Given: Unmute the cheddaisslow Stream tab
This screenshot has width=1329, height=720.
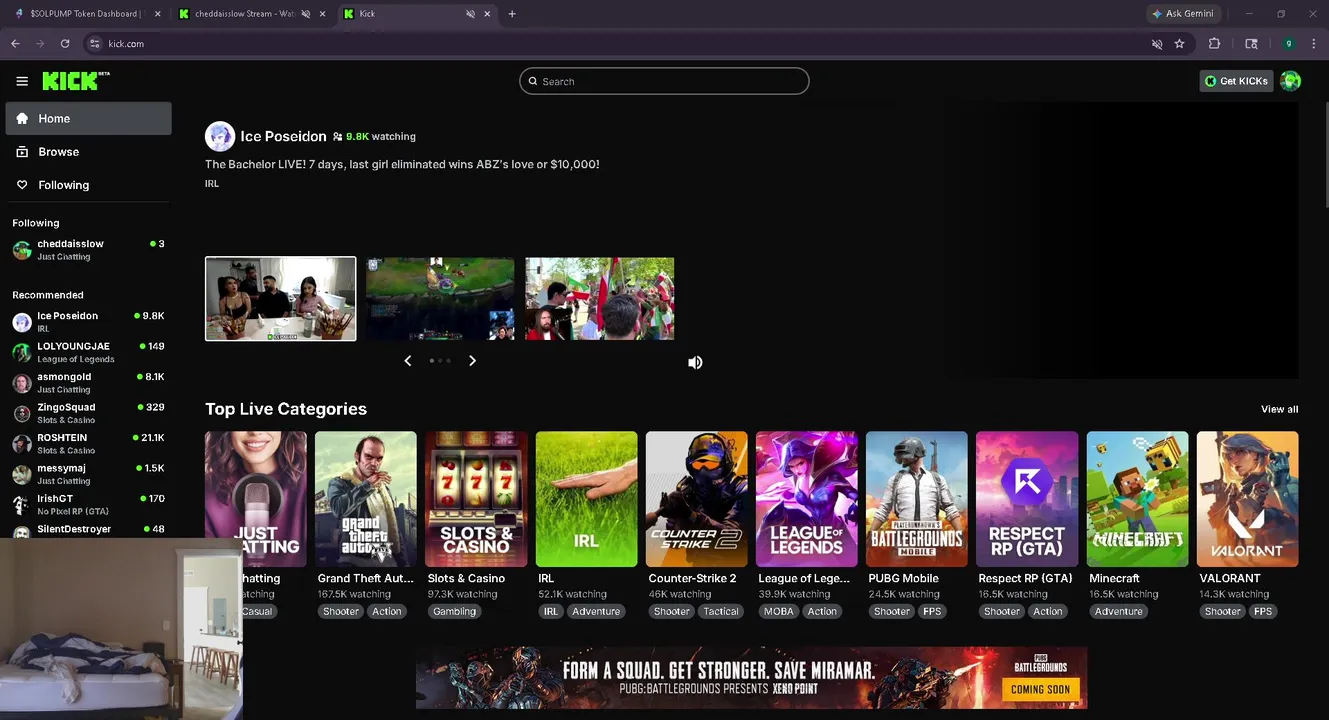Looking at the screenshot, I should point(306,14).
